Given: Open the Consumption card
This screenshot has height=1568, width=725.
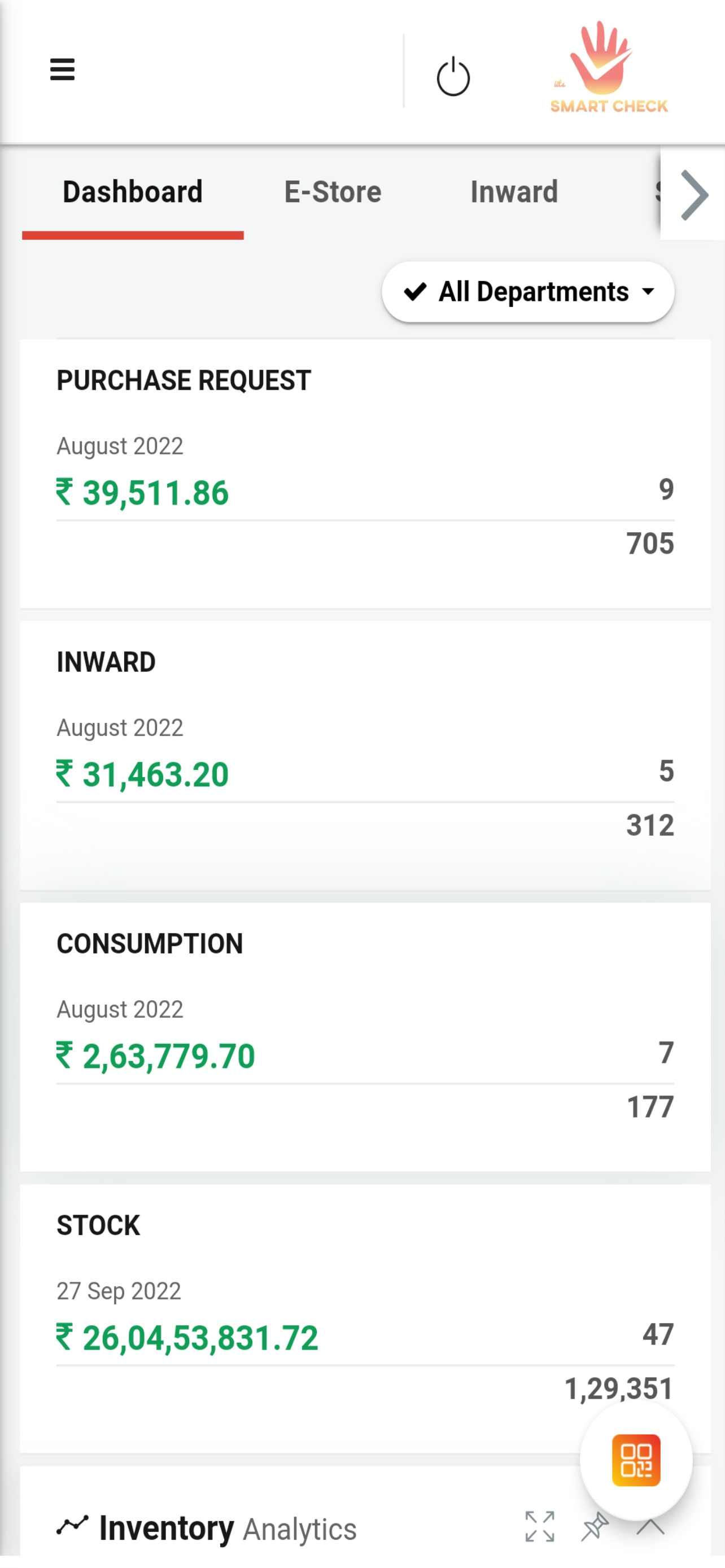Looking at the screenshot, I should tap(365, 1037).
